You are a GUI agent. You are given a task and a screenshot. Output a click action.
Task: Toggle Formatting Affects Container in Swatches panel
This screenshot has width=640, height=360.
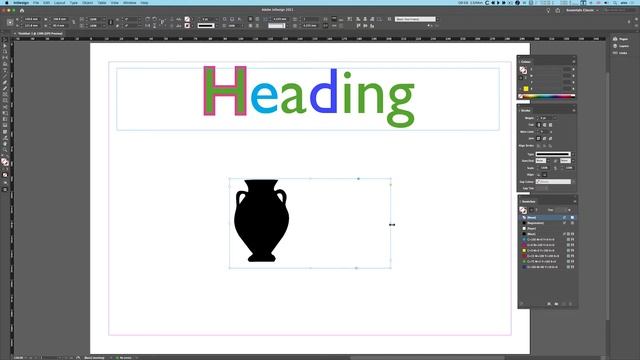click(531, 210)
